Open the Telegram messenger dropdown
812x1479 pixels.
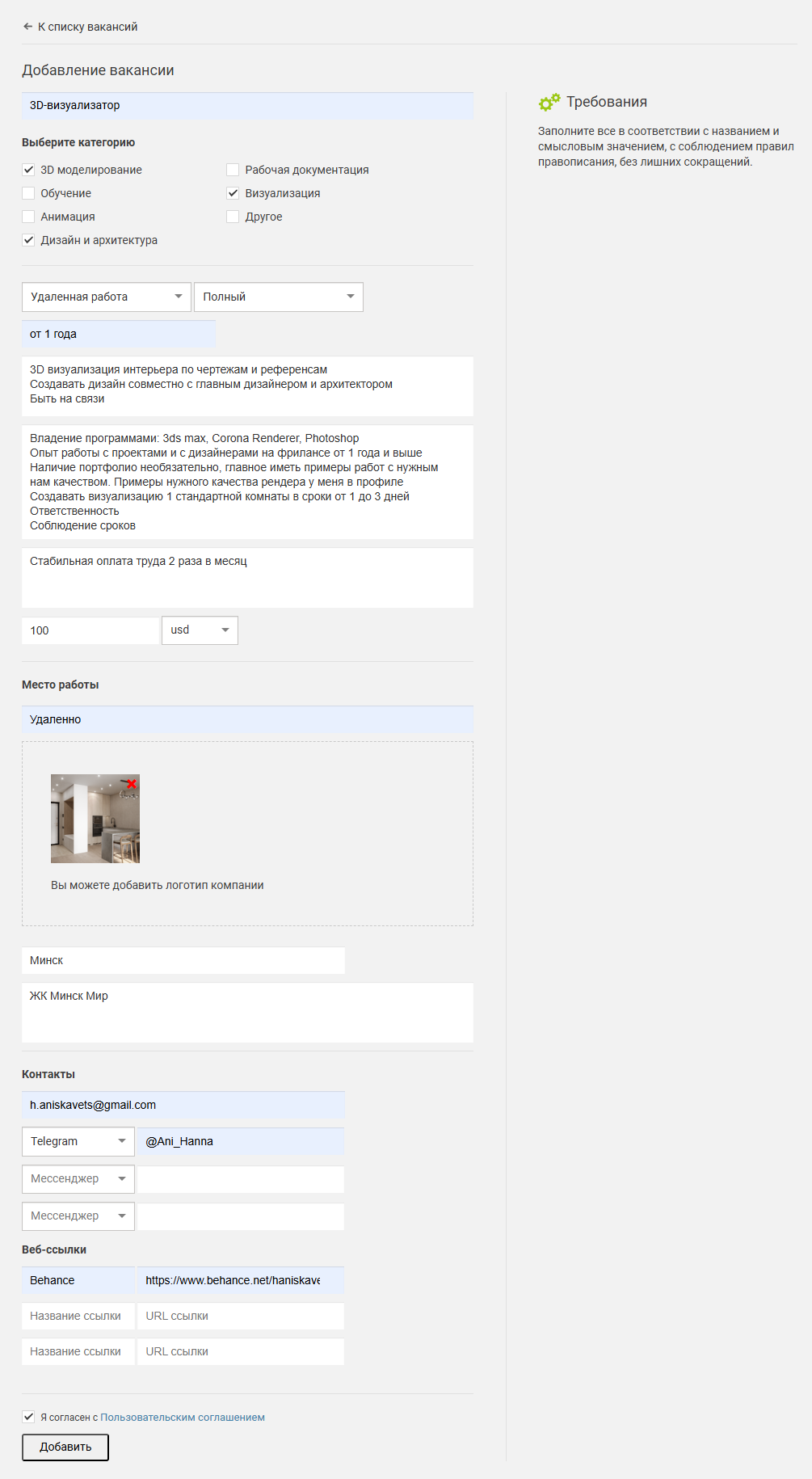78,1142
